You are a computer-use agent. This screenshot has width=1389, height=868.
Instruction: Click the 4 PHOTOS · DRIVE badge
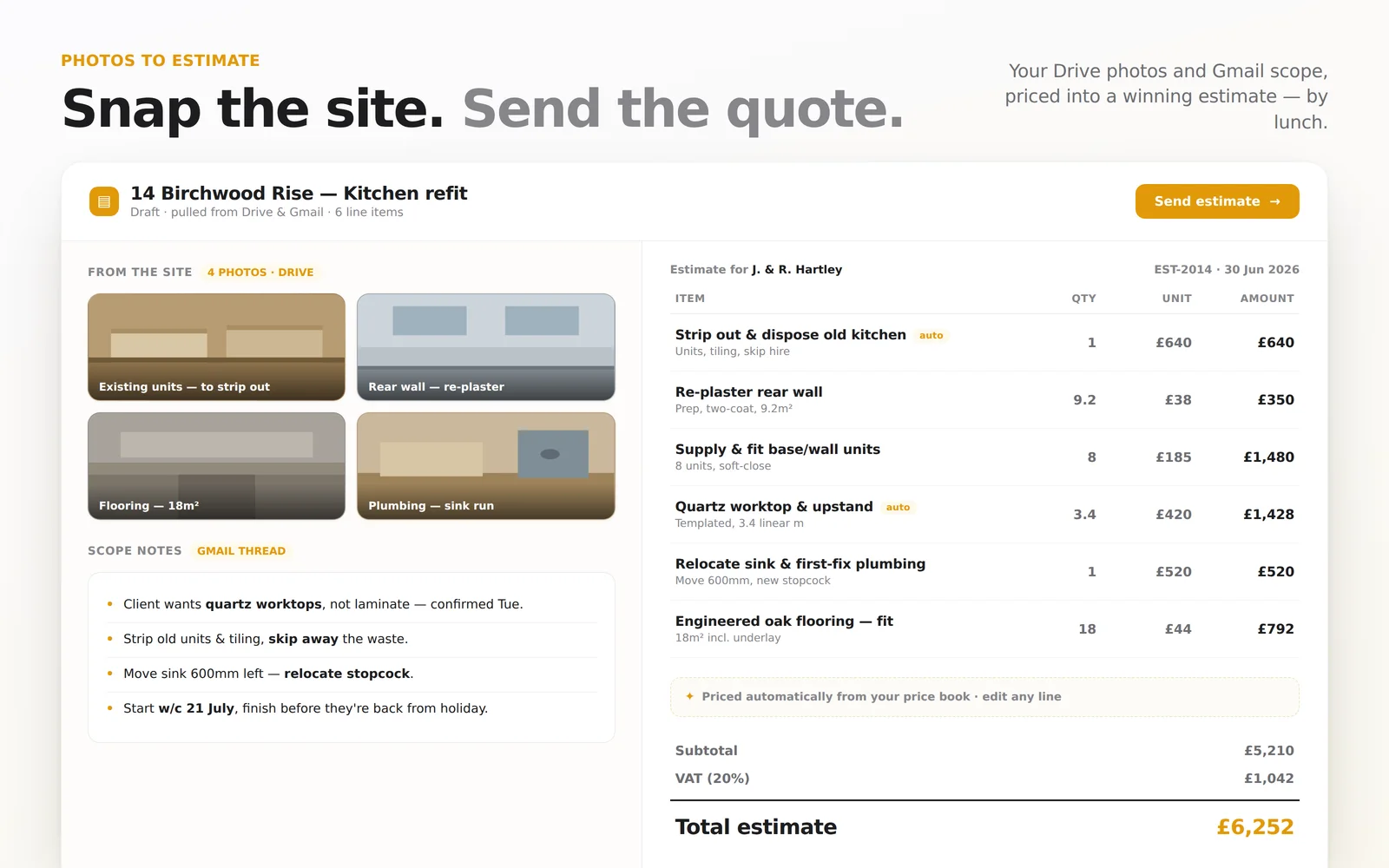(260, 273)
